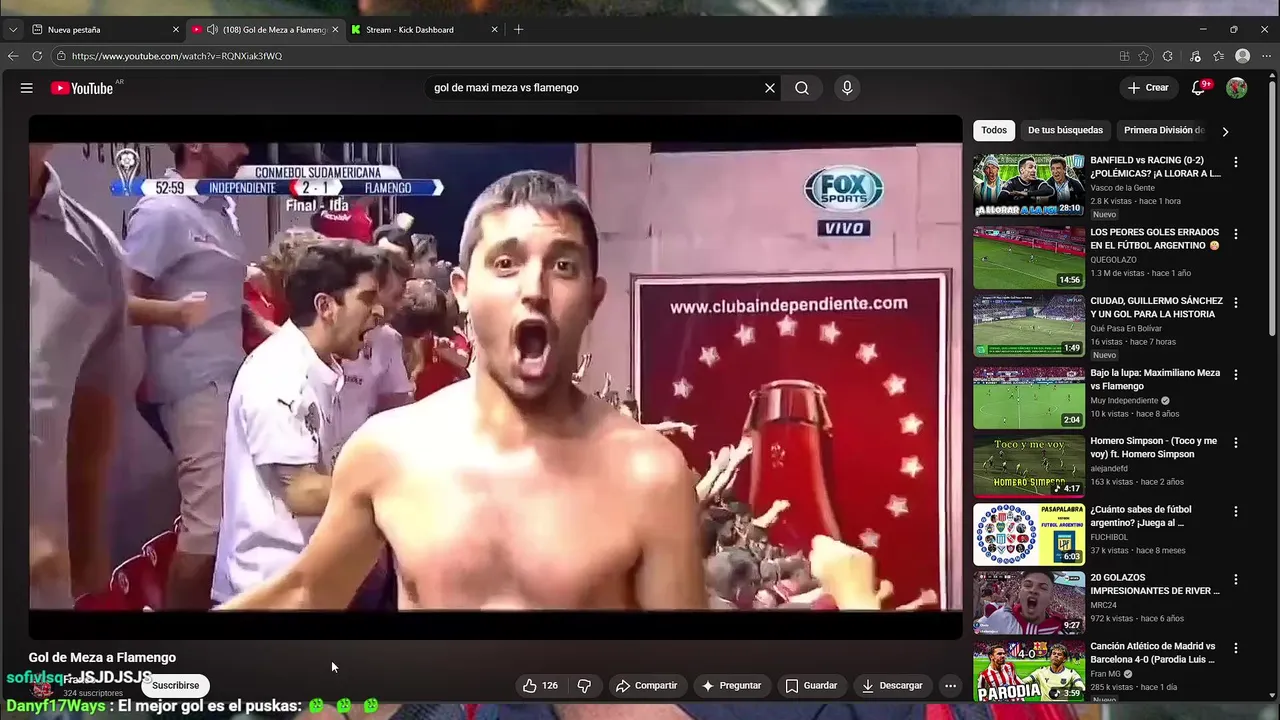Image resolution: width=1280 pixels, height=720 pixels.
Task: Go to YouTube home via logo
Action: (x=82, y=88)
